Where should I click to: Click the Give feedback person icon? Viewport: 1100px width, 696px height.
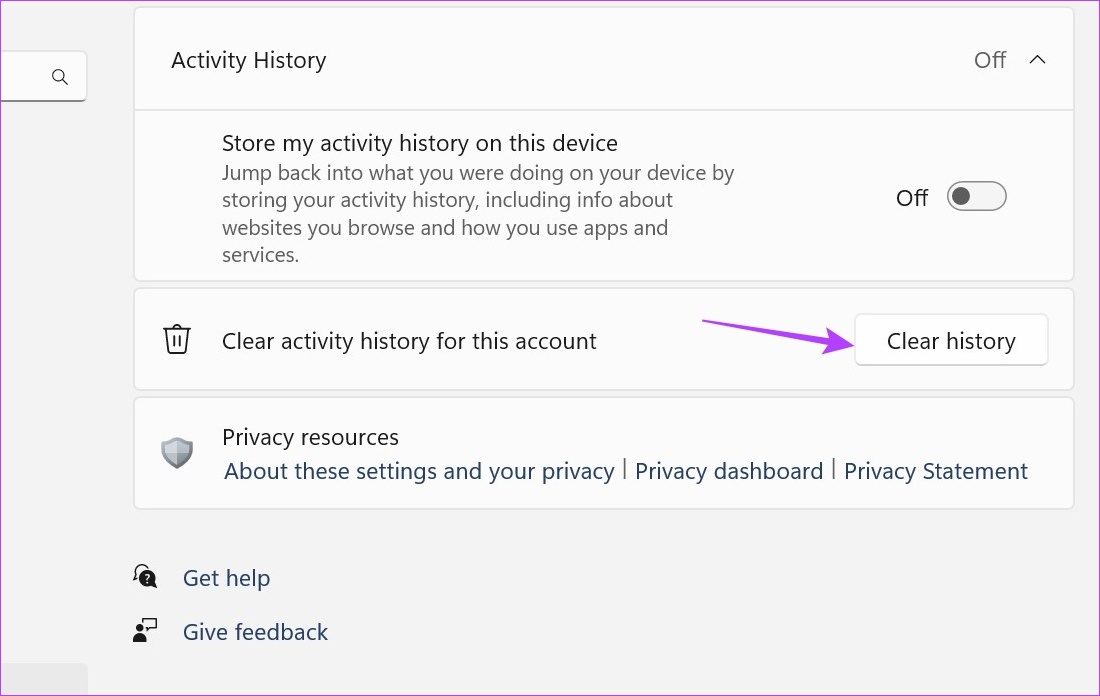(x=145, y=631)
